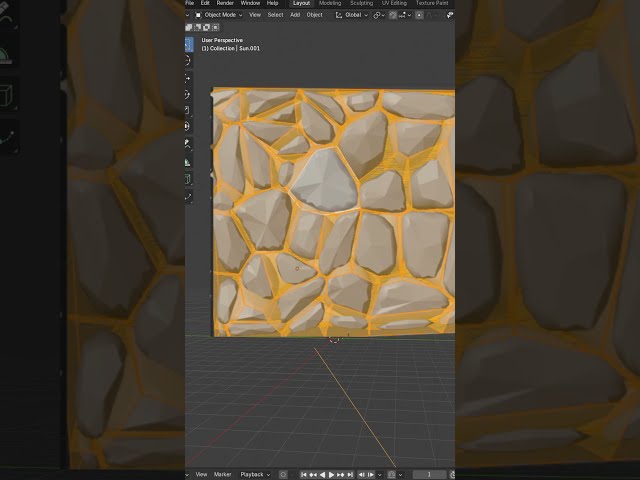This screenshot has width=640, height=480.
Task: Open the Object Mode dropdown
Action: tap(218, 15)
